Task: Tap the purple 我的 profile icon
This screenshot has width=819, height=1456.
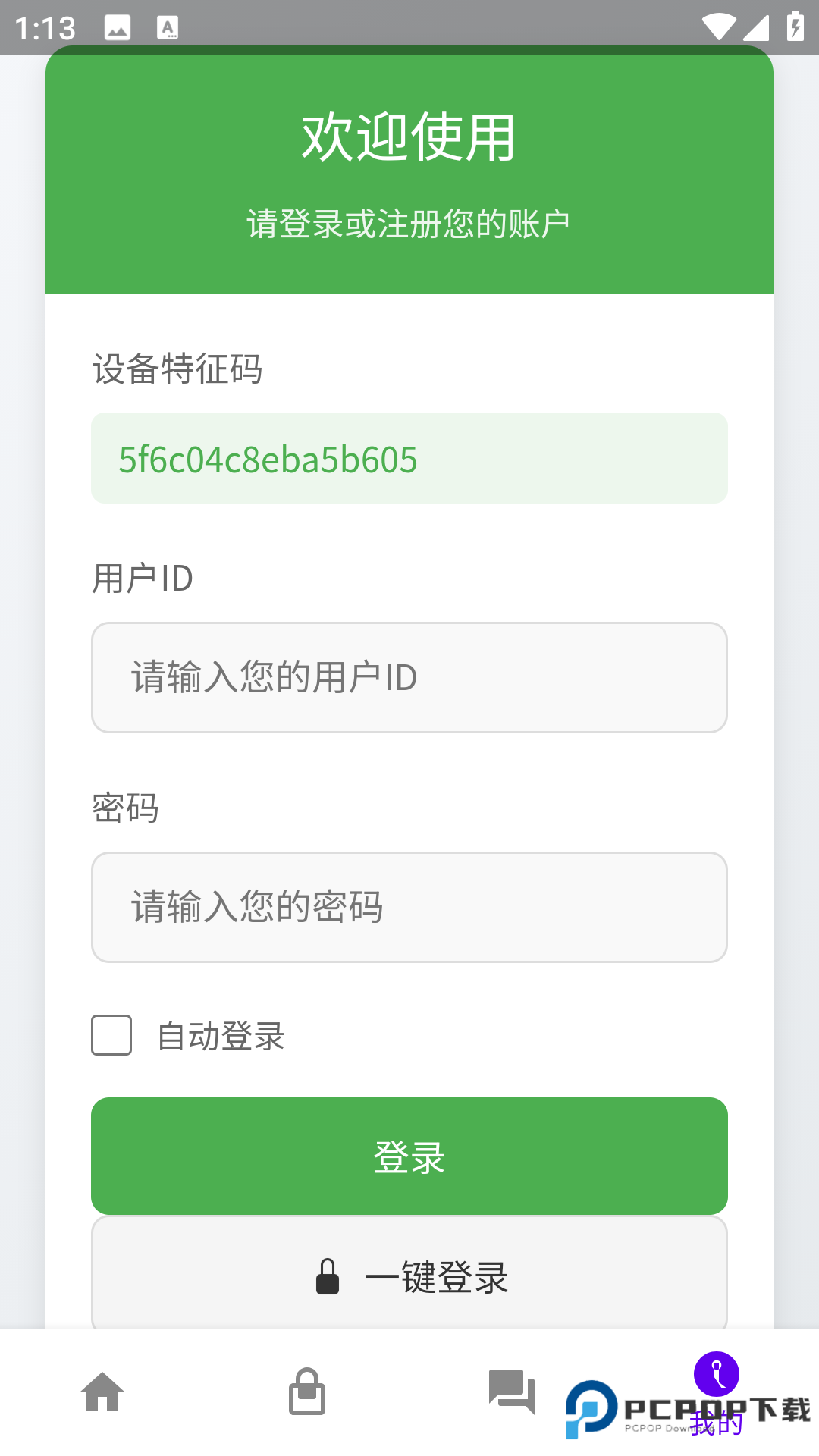Action: pyautogui.click(x=717, y=1373)
